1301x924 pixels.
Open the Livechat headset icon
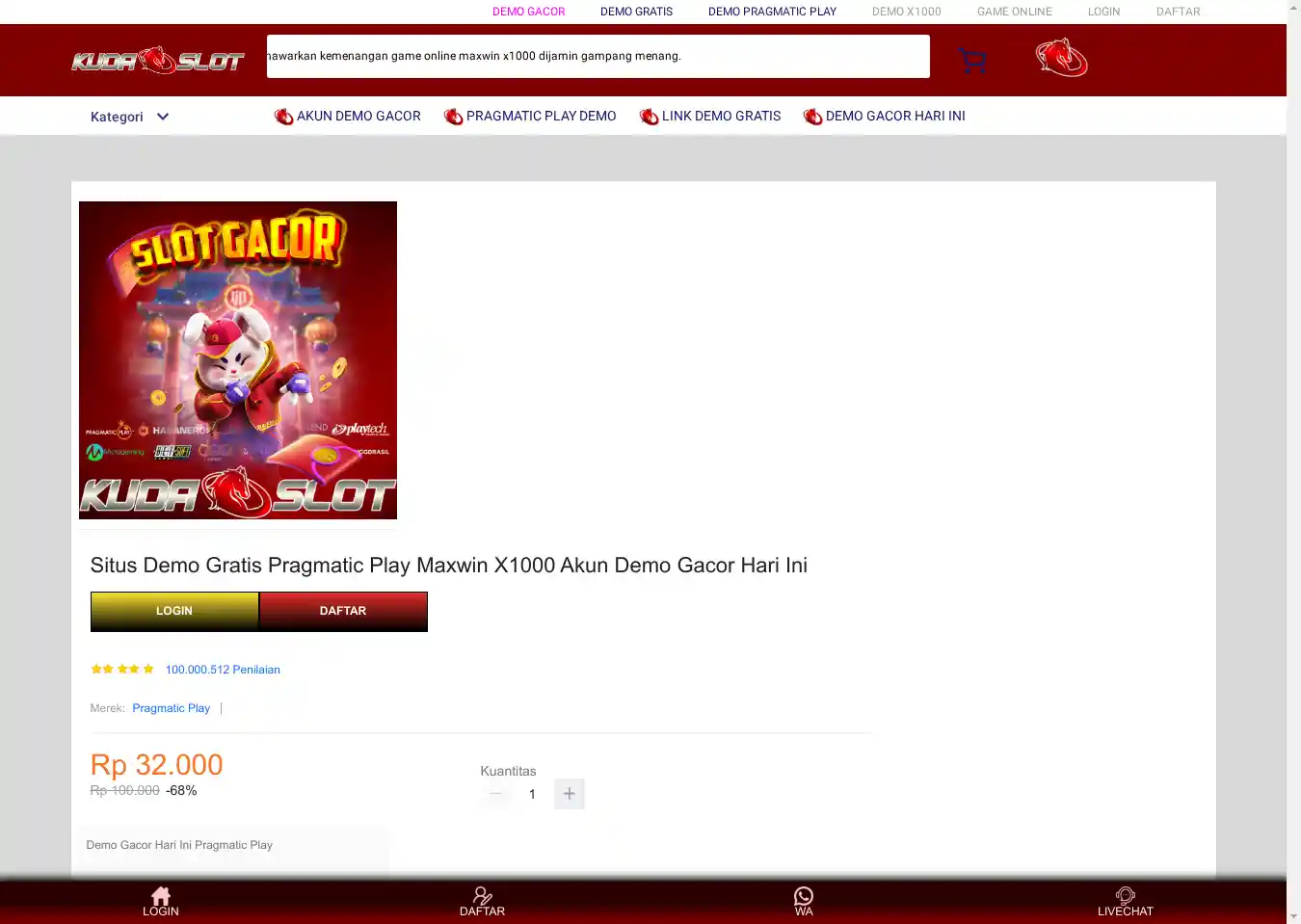(1125, 901)
